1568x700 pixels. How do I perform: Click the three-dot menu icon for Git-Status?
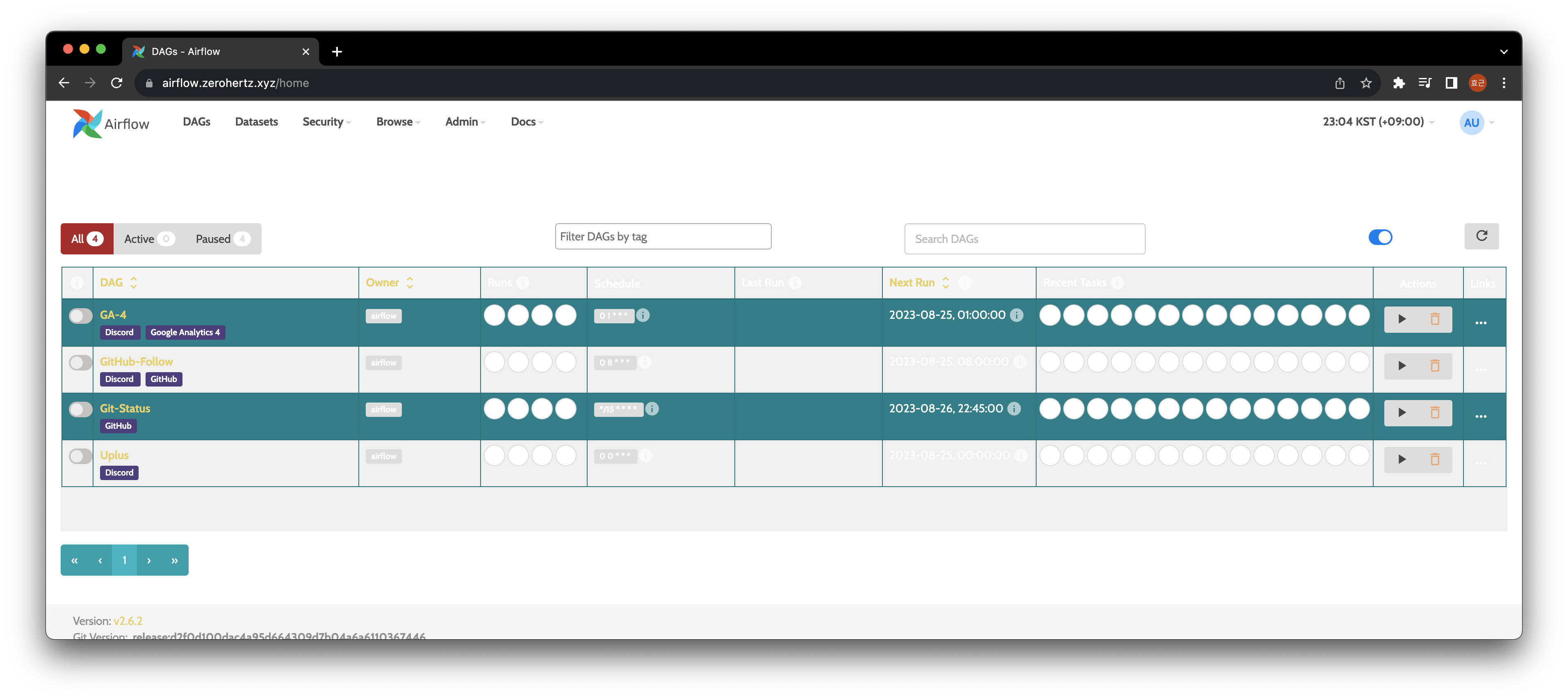(1483, 413)
